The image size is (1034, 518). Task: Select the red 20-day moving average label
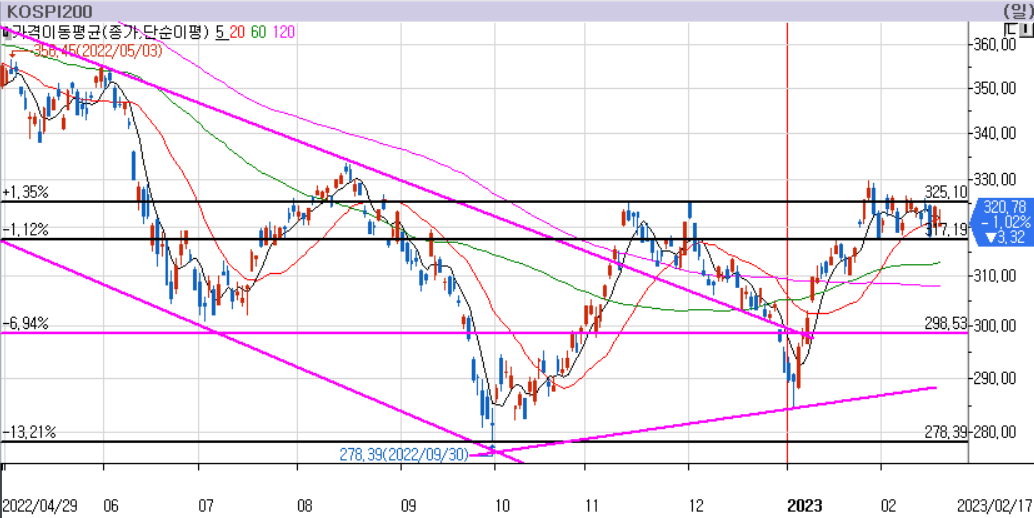236,32
